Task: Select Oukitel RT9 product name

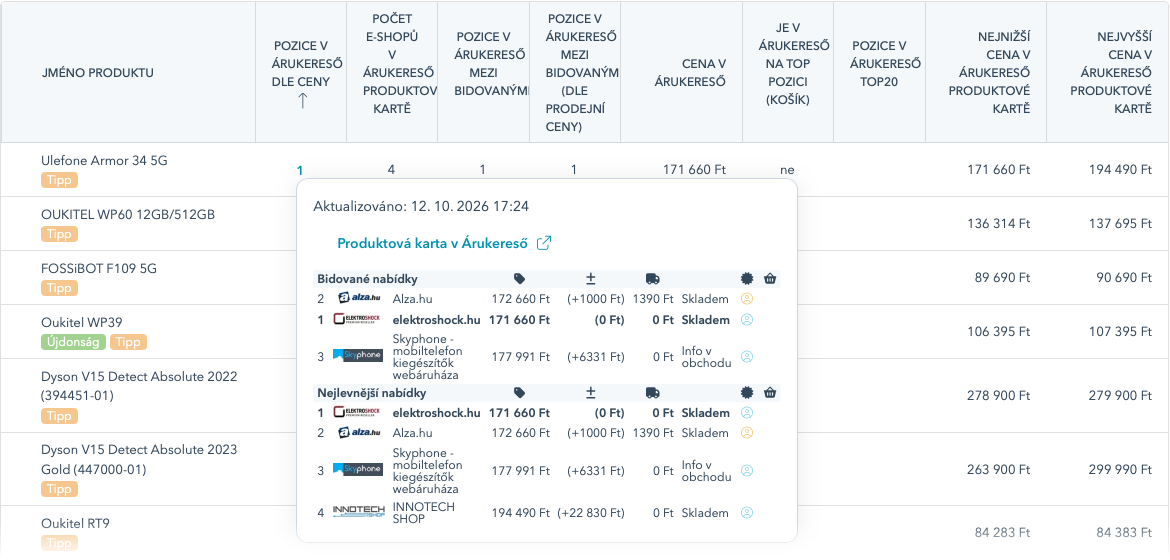Action: click(x=75, y=523)
